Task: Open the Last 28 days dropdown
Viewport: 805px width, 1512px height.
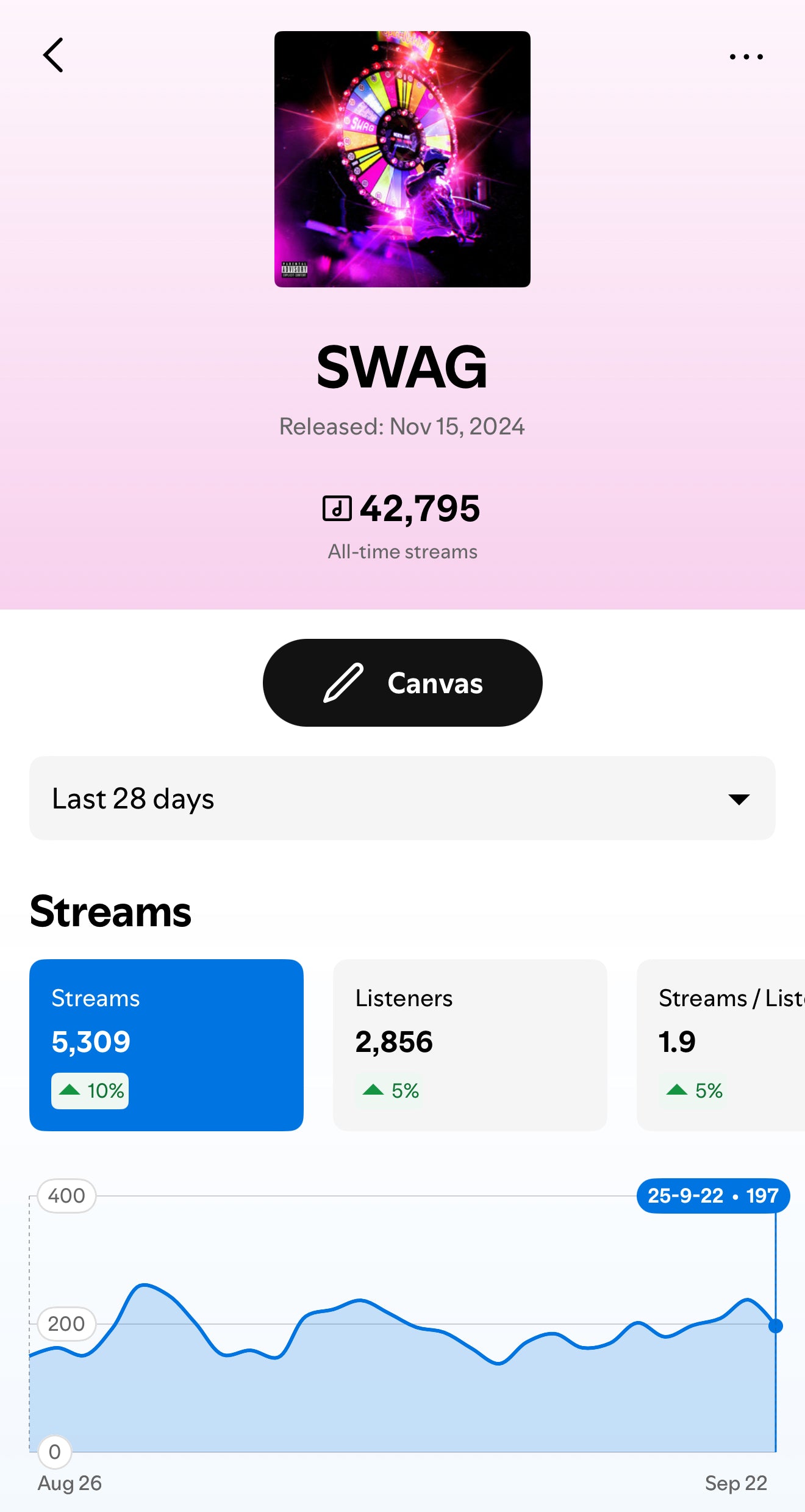Action: tap(402, 798)
